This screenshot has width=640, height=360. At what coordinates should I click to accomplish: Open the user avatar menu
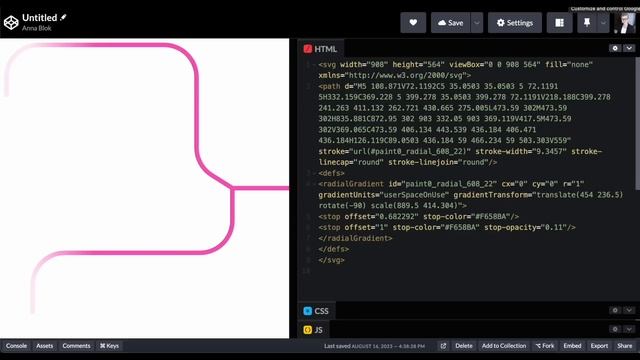[x=624, y=22]
